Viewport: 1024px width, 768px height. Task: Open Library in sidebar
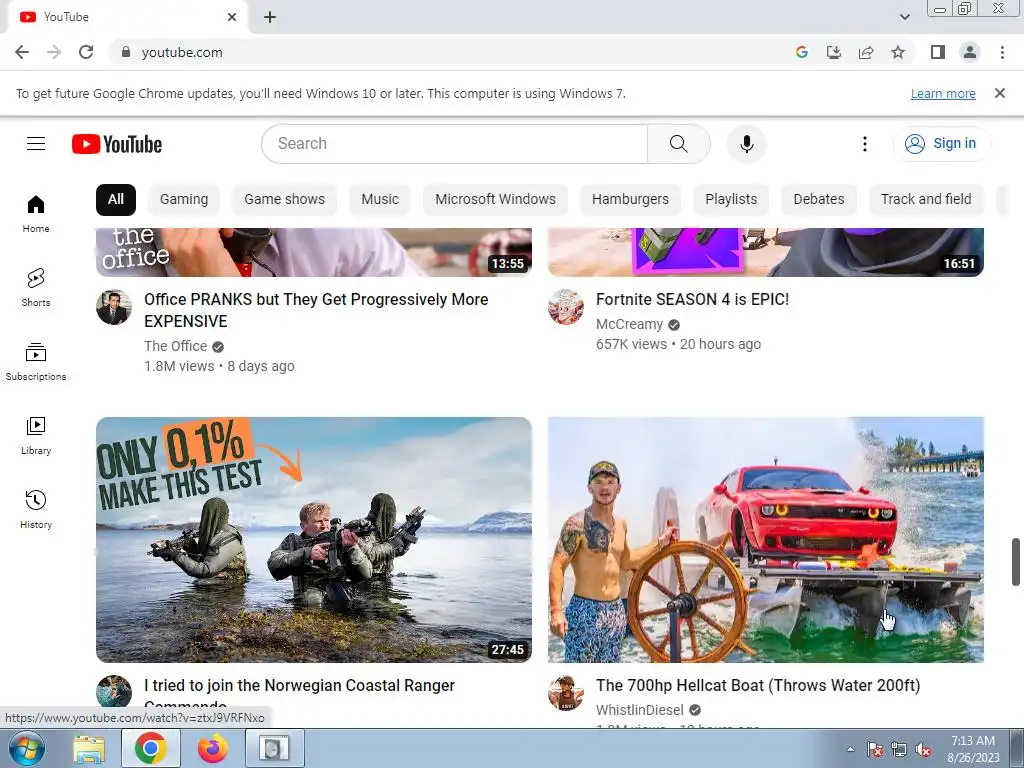click(x=36, y=436)
